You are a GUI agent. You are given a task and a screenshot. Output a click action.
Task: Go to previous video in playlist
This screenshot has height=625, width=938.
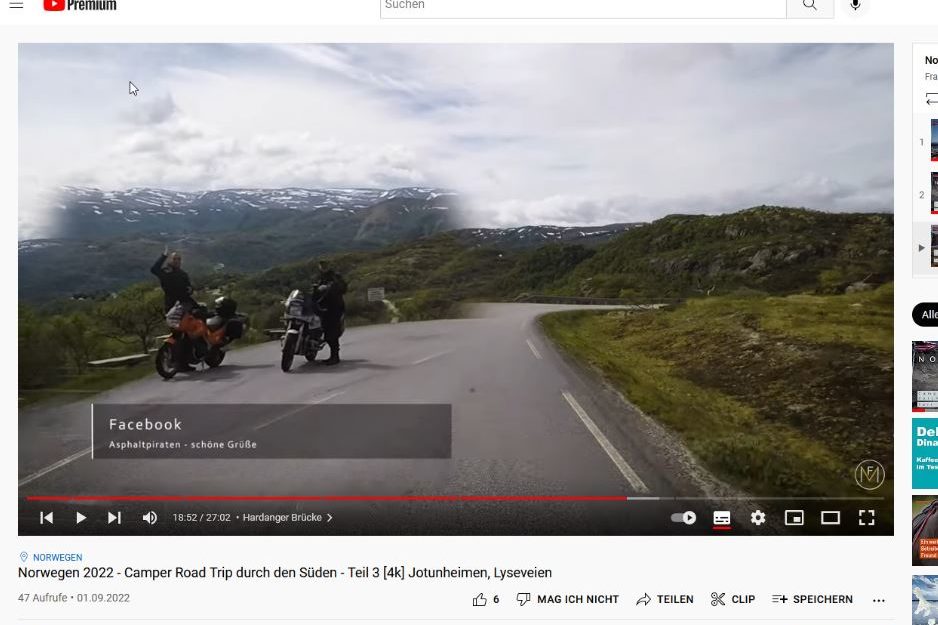(47, 518)
